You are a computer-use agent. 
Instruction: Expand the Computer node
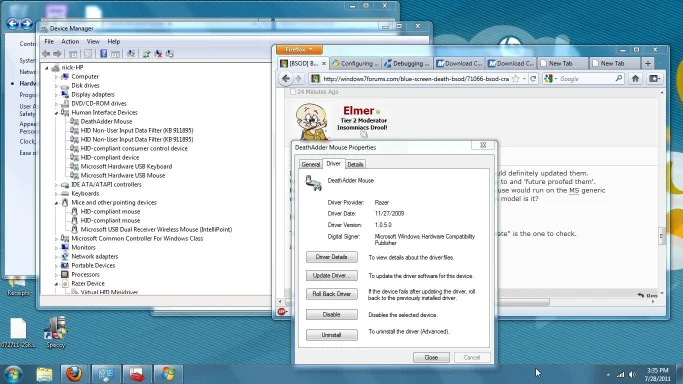point(57,77)
